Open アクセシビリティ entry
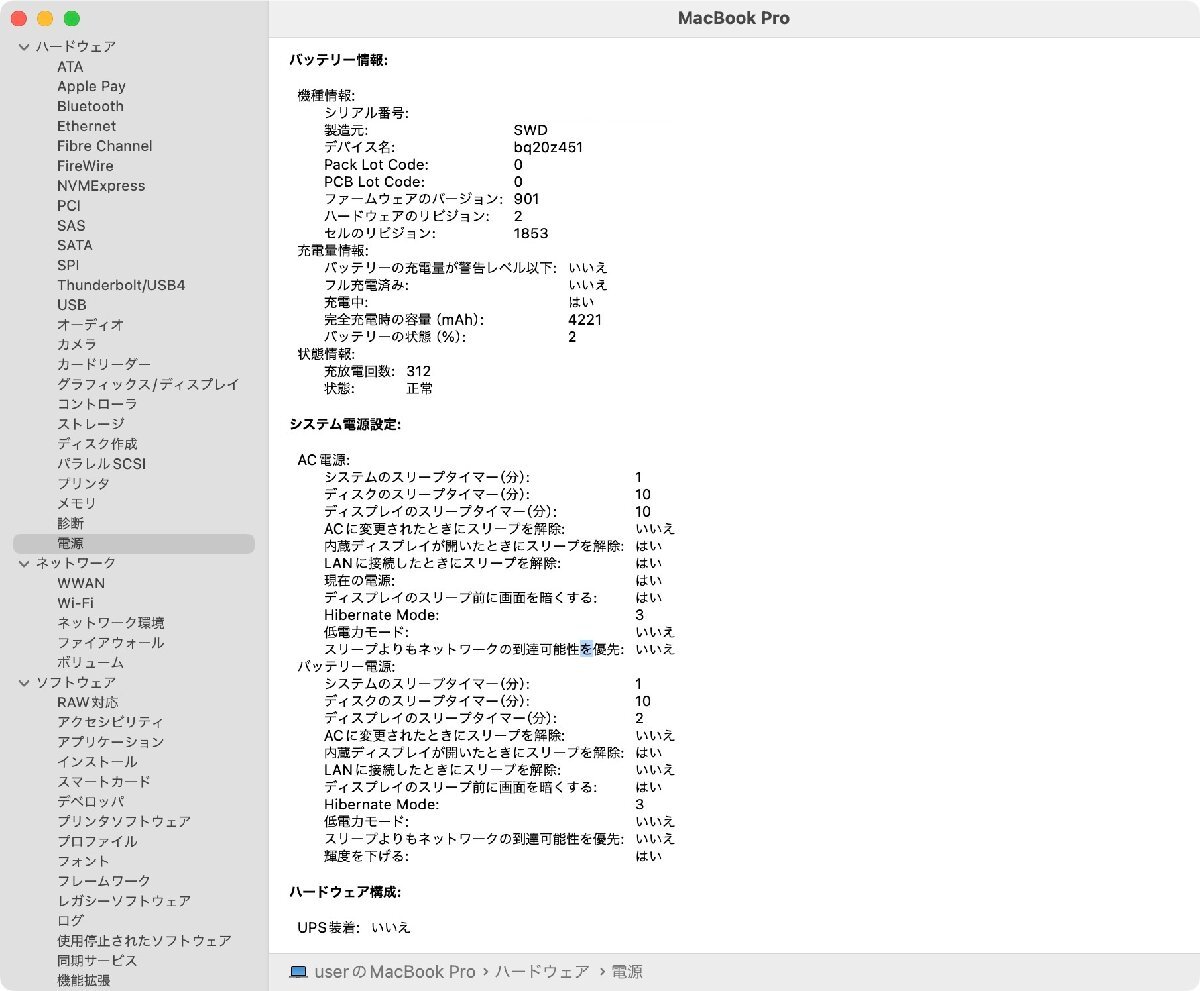This screenshot has width=1200, height=991. click(x=111, y=722)
